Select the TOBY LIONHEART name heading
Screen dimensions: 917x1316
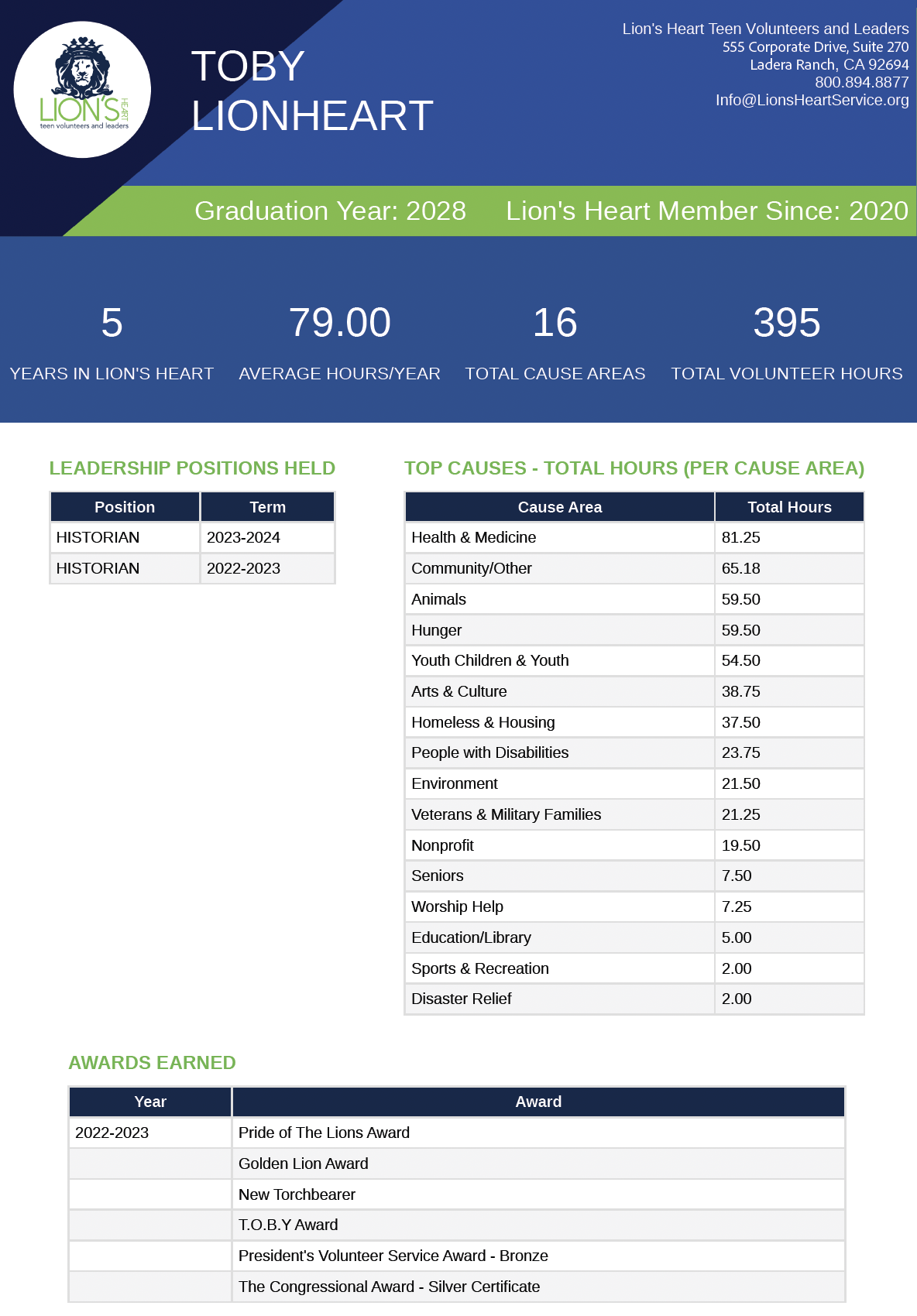click(x=312, y=91)
